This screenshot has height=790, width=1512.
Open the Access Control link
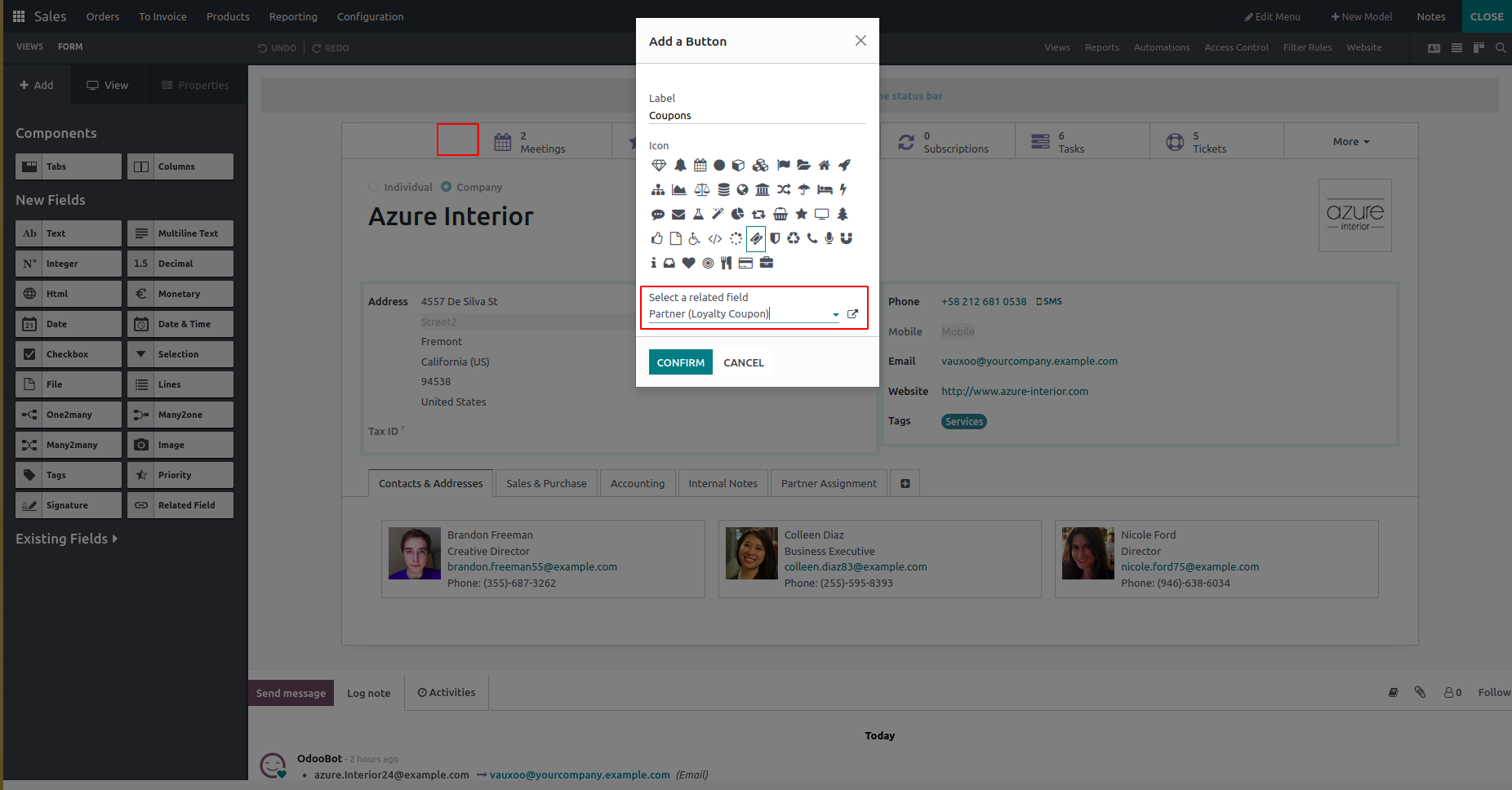tap(1236, 47)
